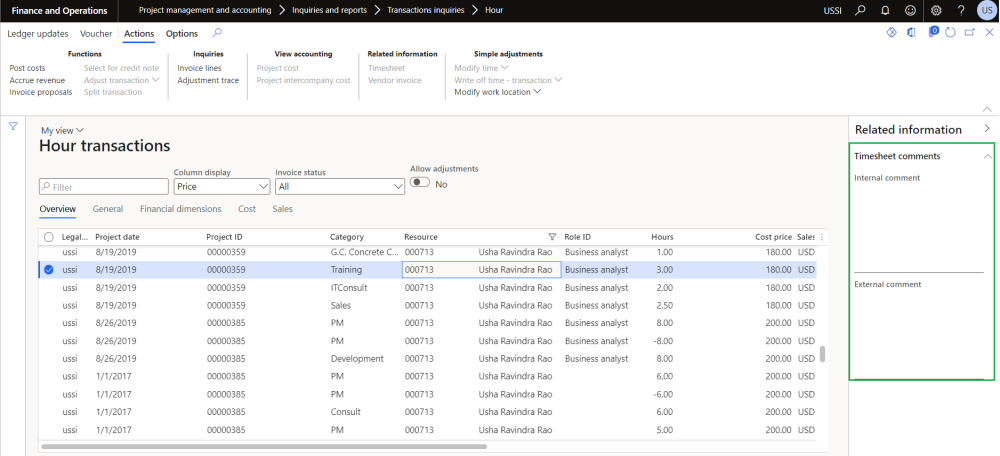Click Invoice lines under Inquiries
The width and height of the screenshot is (1000, 456).
(x=199, y=68)
